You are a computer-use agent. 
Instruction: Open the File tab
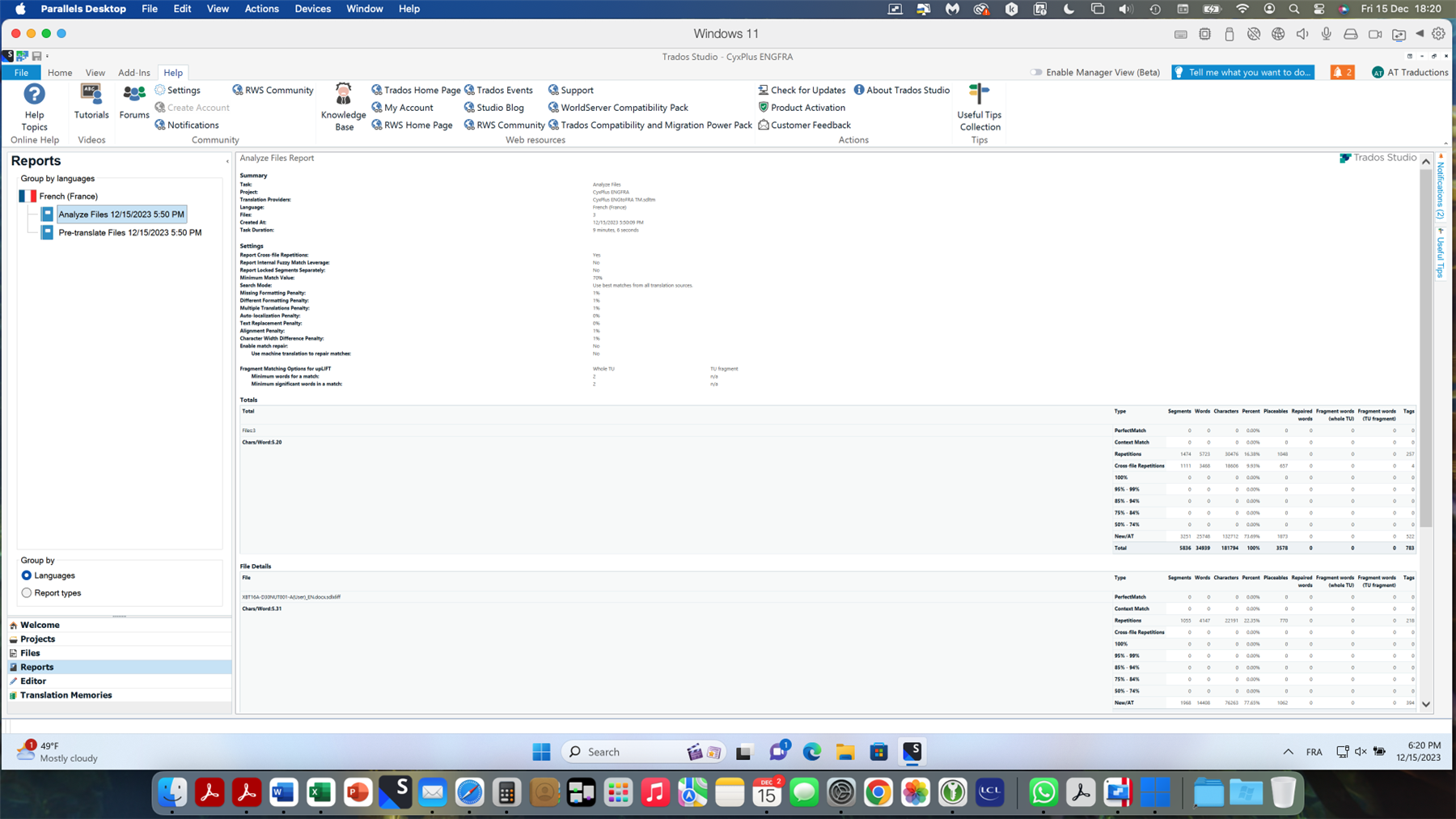[21, 72]
